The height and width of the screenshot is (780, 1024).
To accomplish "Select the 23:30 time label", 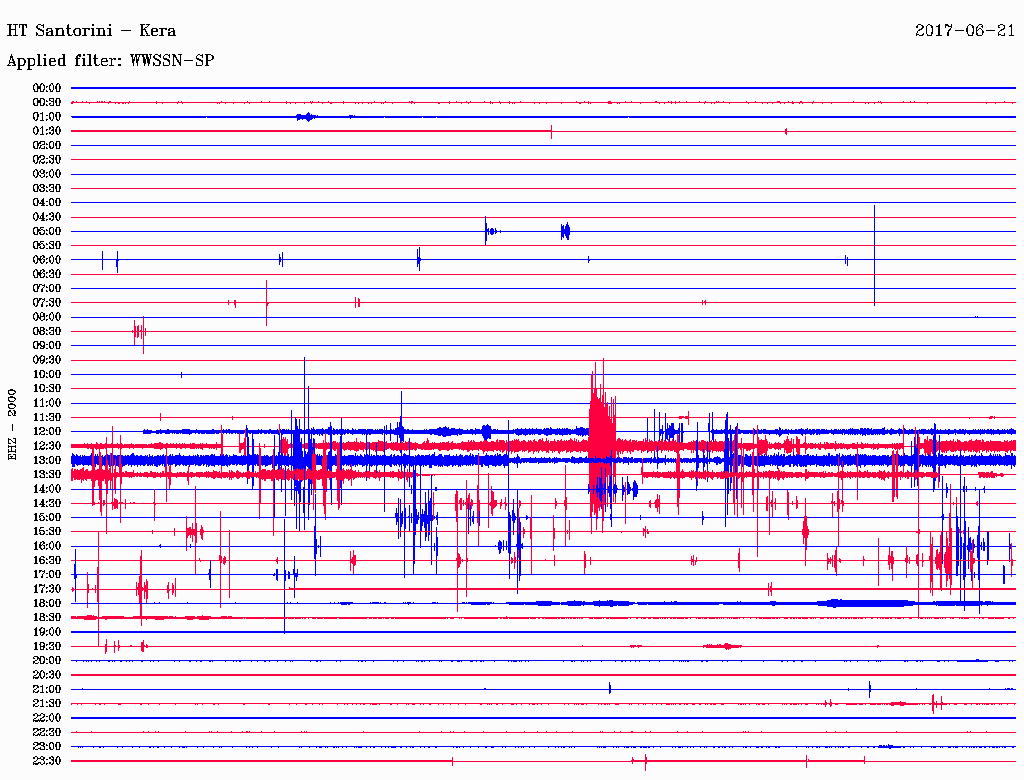I will (x=46, y=762).
